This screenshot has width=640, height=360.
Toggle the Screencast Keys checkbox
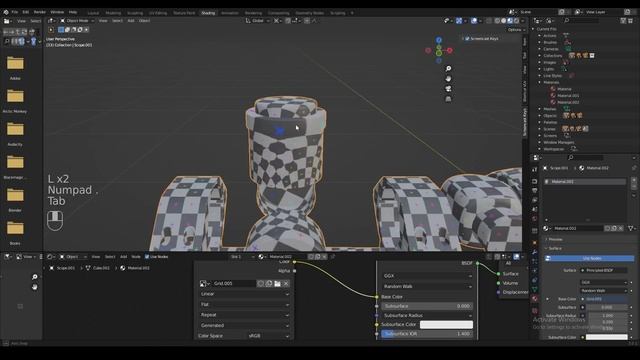tap(467, 38)
